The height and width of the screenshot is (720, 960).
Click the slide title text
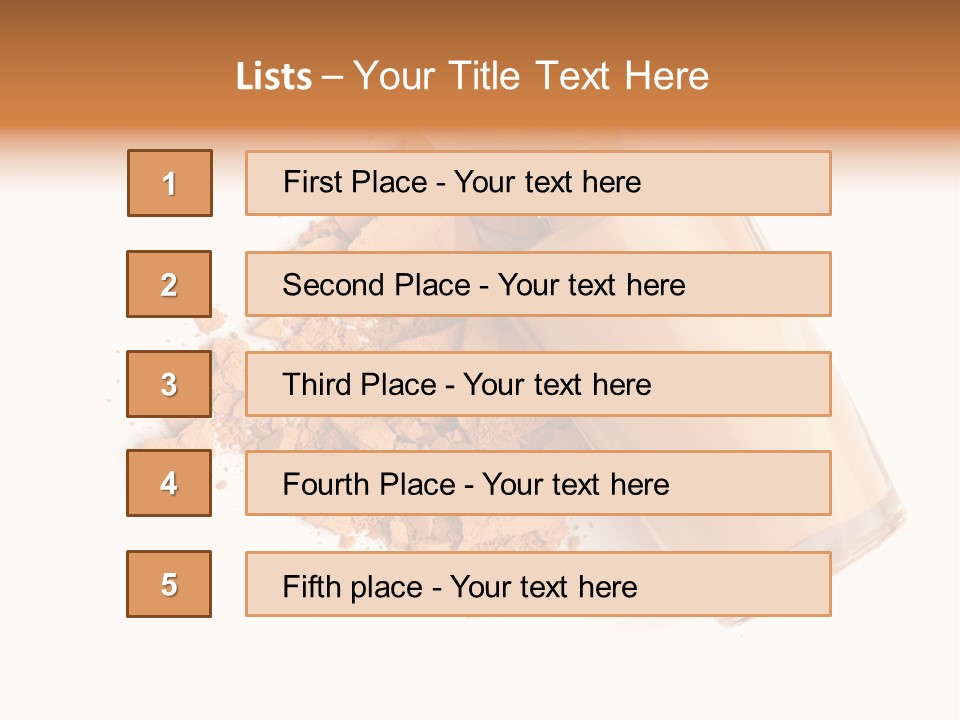pos(472,76)
